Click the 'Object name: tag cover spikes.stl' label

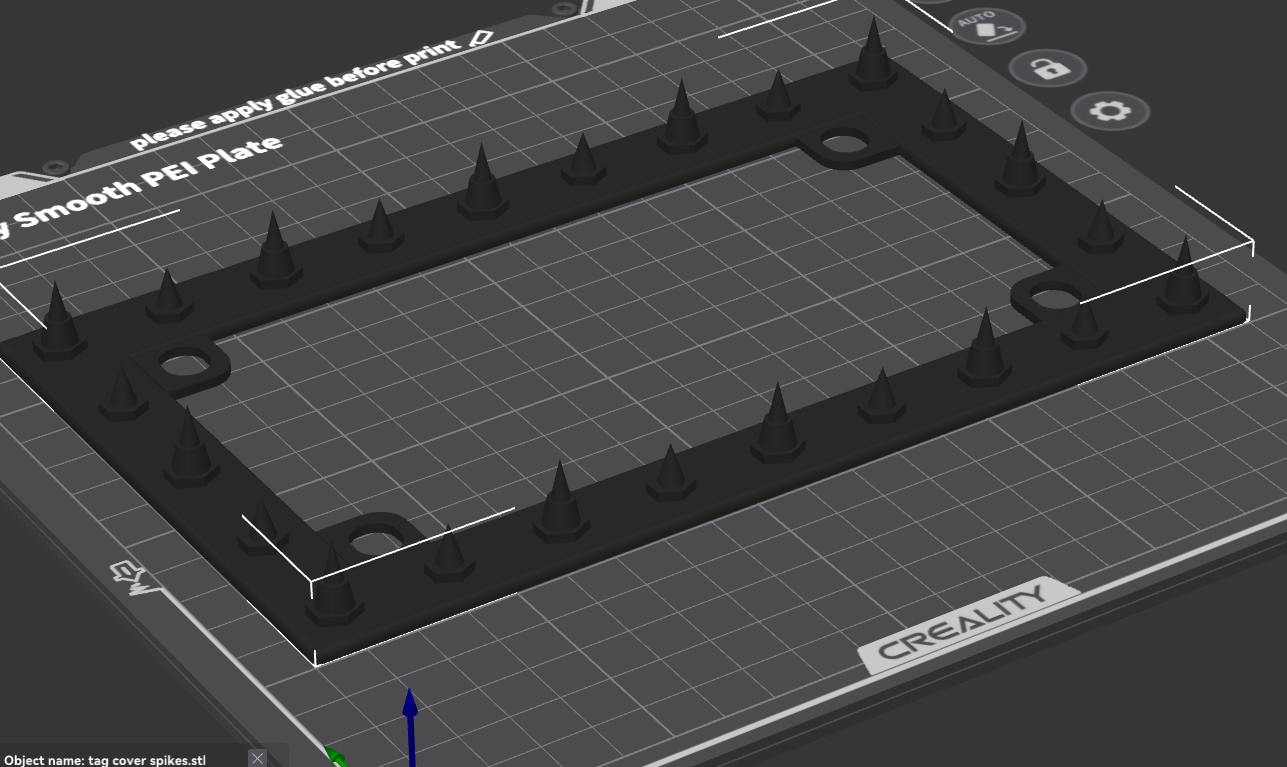[x=105, y=760]
